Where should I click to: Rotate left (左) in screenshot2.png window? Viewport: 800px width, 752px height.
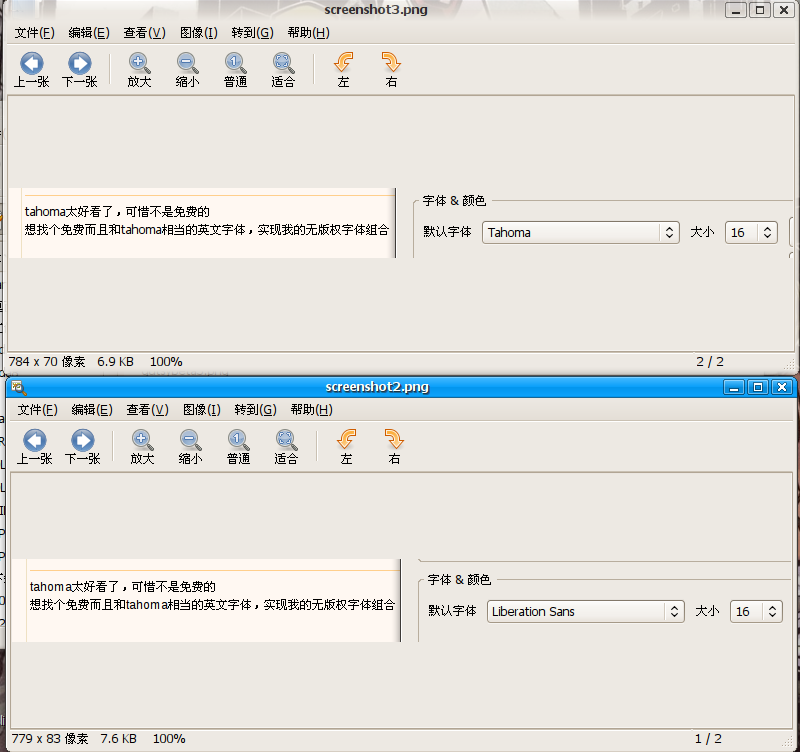(x=346, y=447)
